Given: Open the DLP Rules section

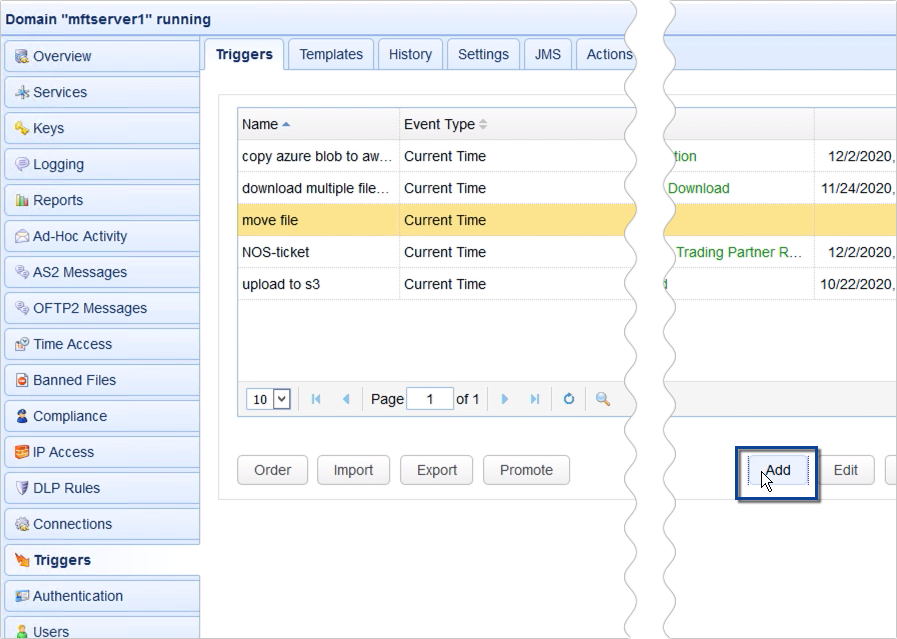Looking at the screenshot, I should tap(68, 488).
